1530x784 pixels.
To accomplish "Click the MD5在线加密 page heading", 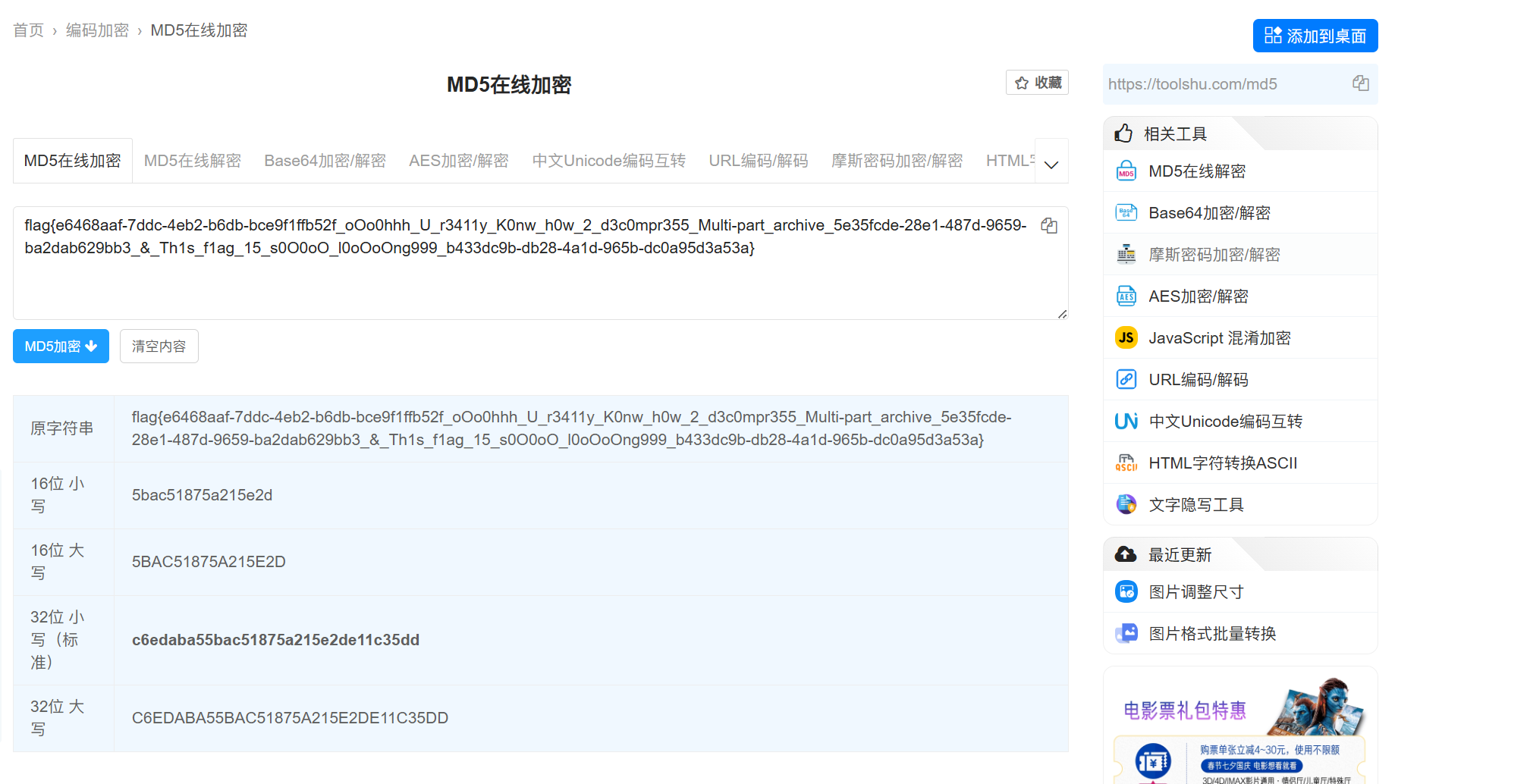I will pyautogui.click(x=509, y=85).
